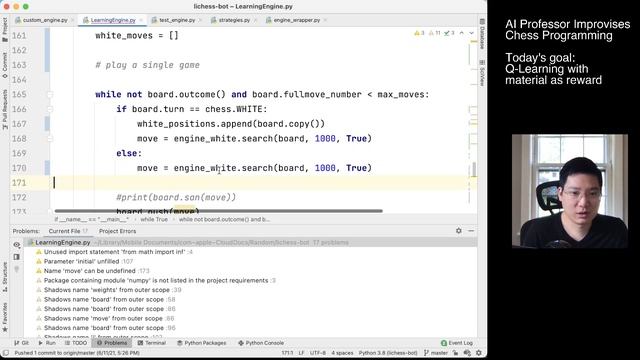640x360 pixels.
Task: Click the Problems tool window button
Action: tap(112, 343)
